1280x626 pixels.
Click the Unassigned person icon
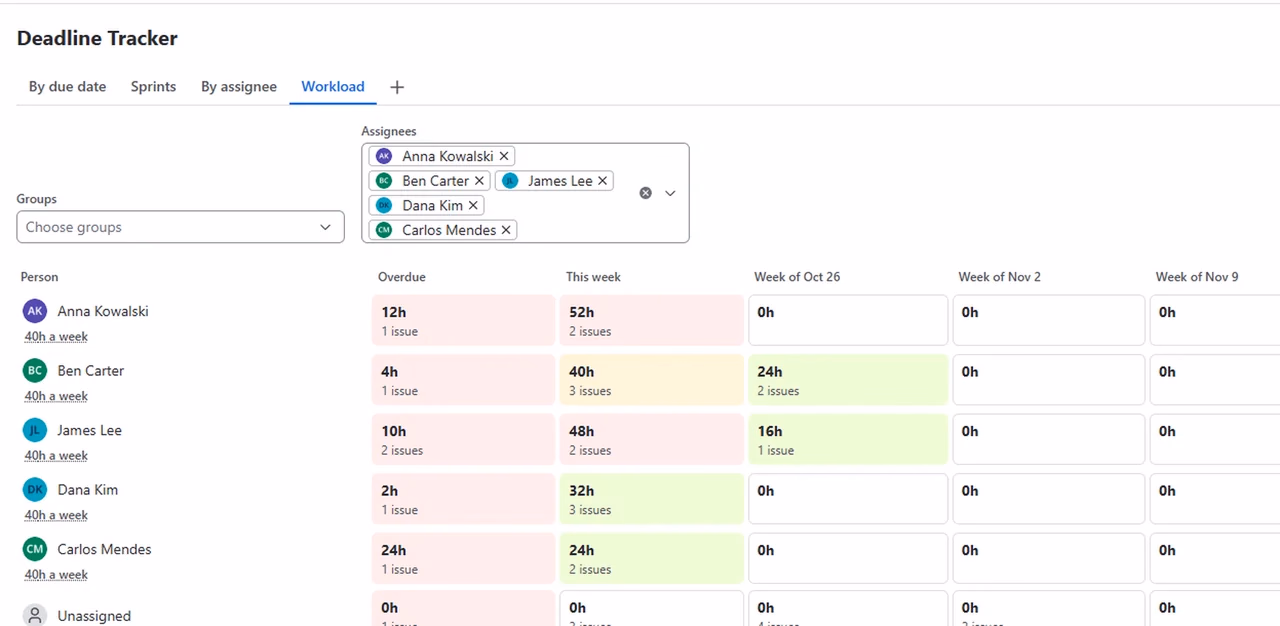[x=35, y=615]
